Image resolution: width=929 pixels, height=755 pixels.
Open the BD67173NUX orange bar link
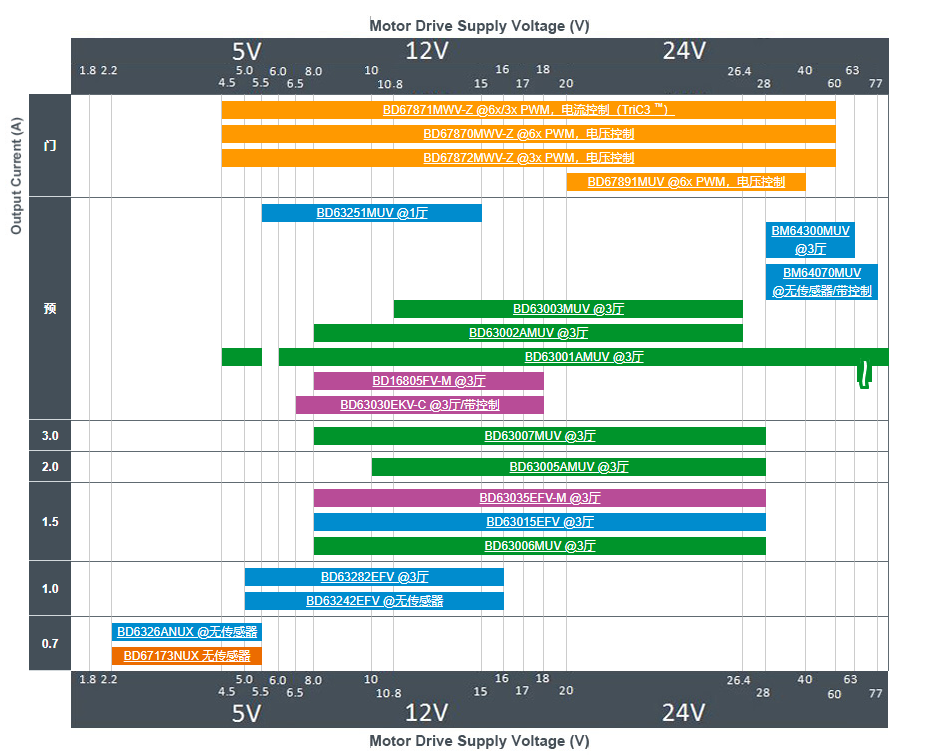(x=187, y=656)
